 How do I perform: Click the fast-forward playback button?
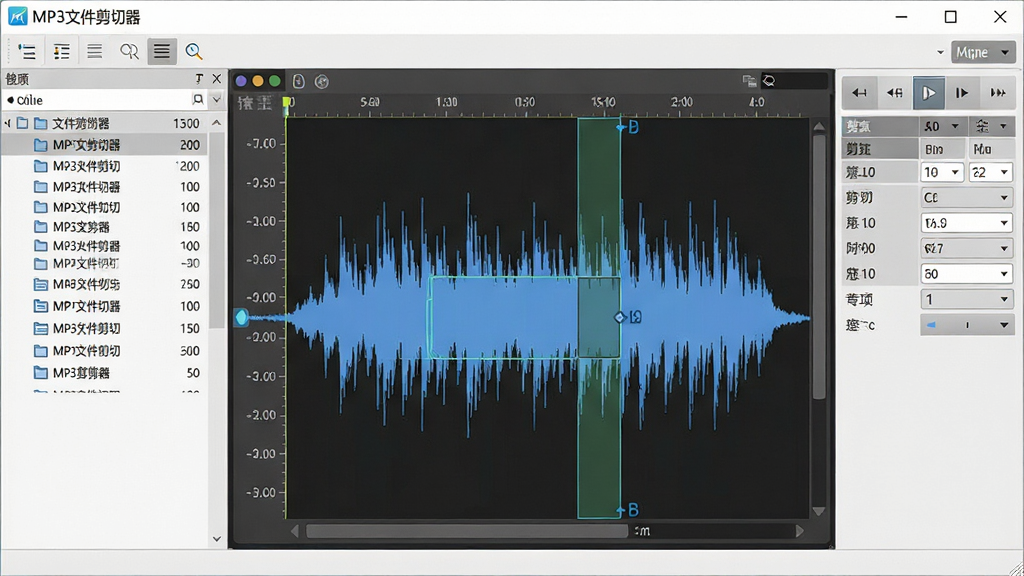point(997,93)
